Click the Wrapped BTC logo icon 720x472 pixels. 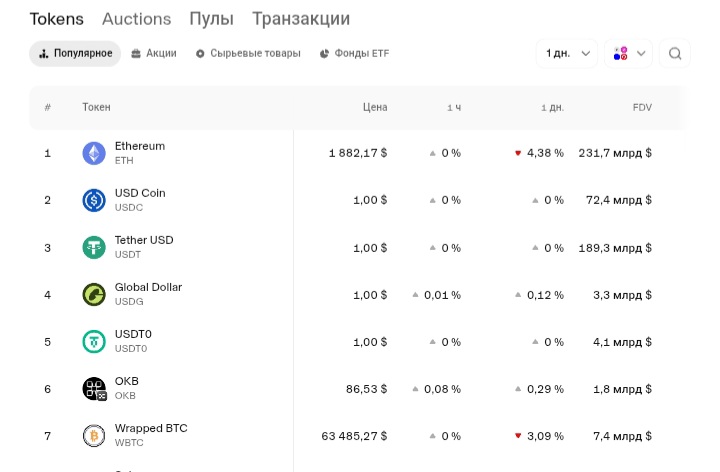94,436
